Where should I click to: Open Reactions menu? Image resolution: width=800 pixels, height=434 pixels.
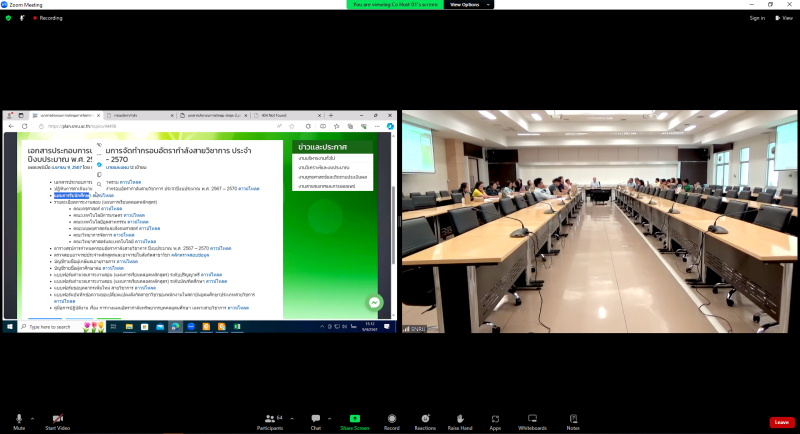point(425,418)
